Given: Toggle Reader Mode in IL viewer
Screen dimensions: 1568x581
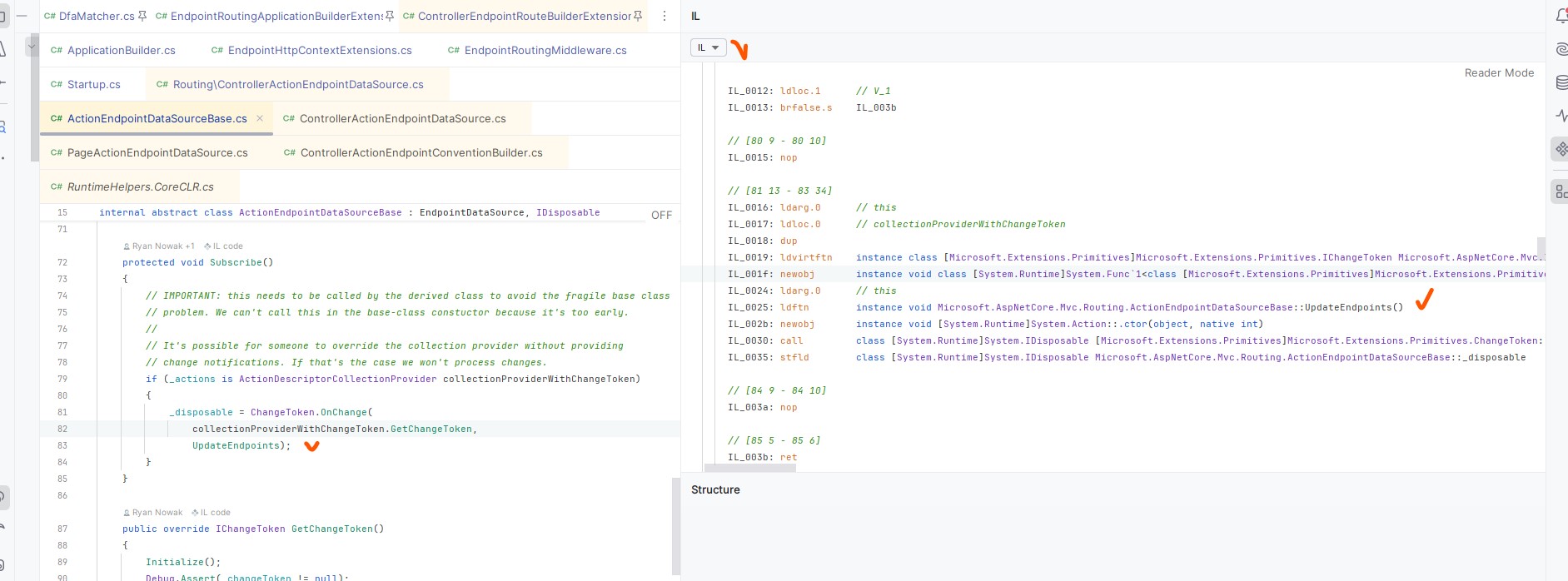Looking at the screenshot, I should [x=1499, y=73].
